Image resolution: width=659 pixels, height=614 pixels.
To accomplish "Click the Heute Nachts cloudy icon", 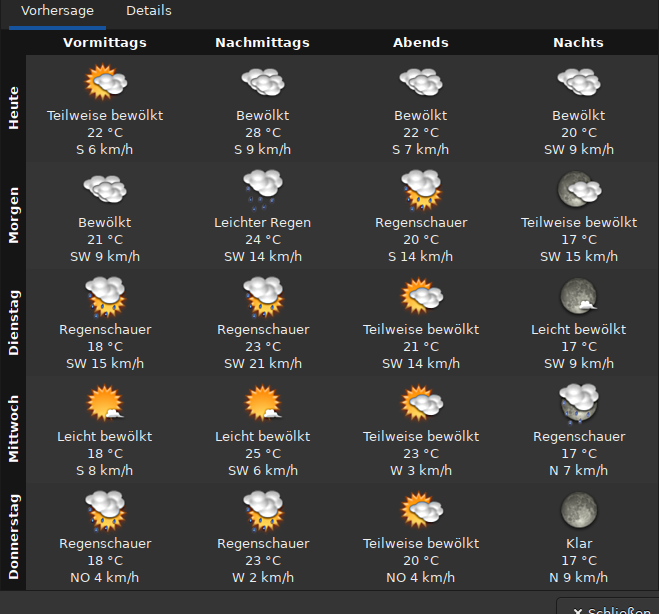I will (x=579, y=82).
